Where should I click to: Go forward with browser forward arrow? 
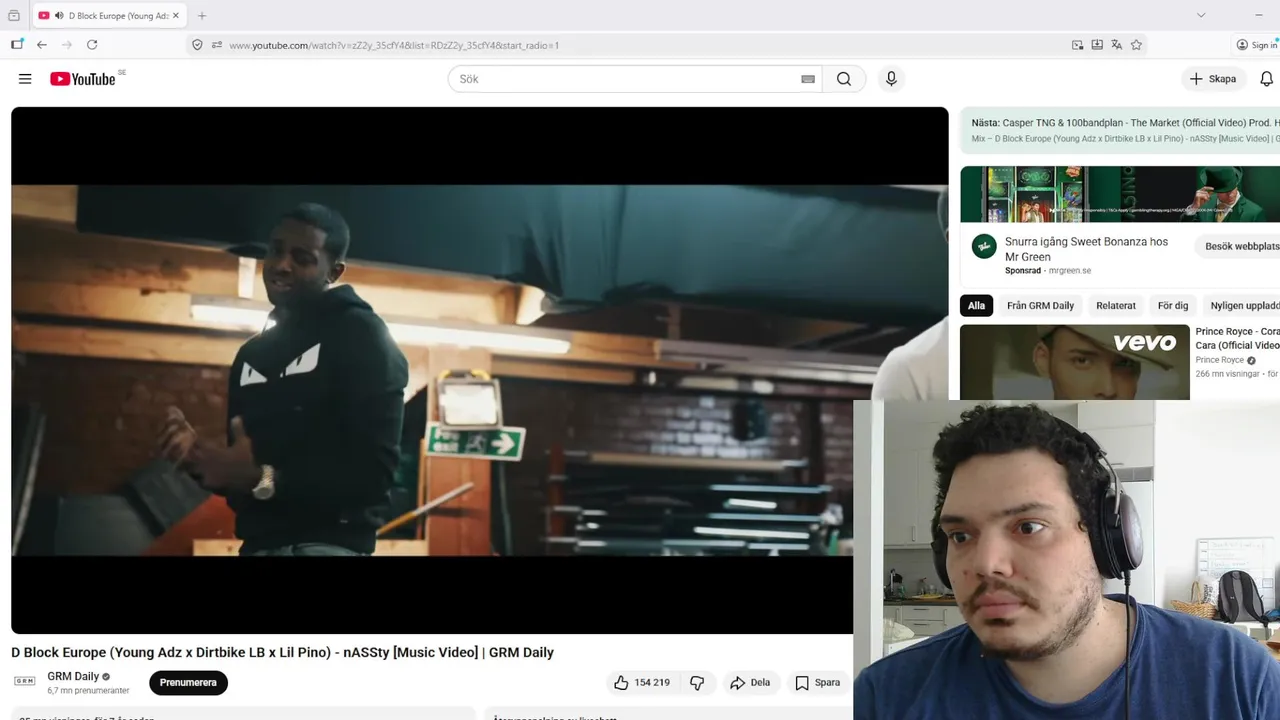point(67,45)
